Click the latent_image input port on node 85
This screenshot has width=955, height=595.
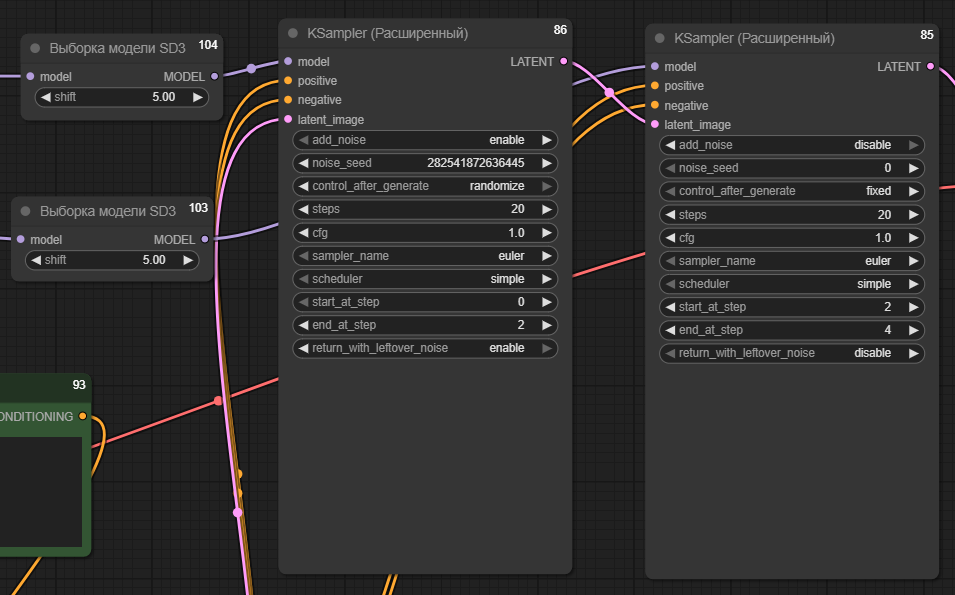pyautogui.click(x=655, y=124)
